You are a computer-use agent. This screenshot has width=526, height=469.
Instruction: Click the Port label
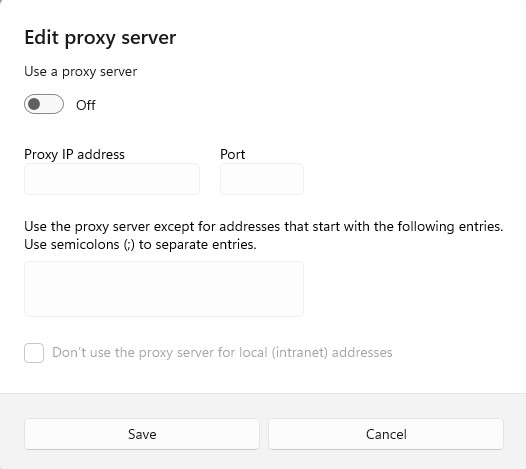[x=232, y=154]
